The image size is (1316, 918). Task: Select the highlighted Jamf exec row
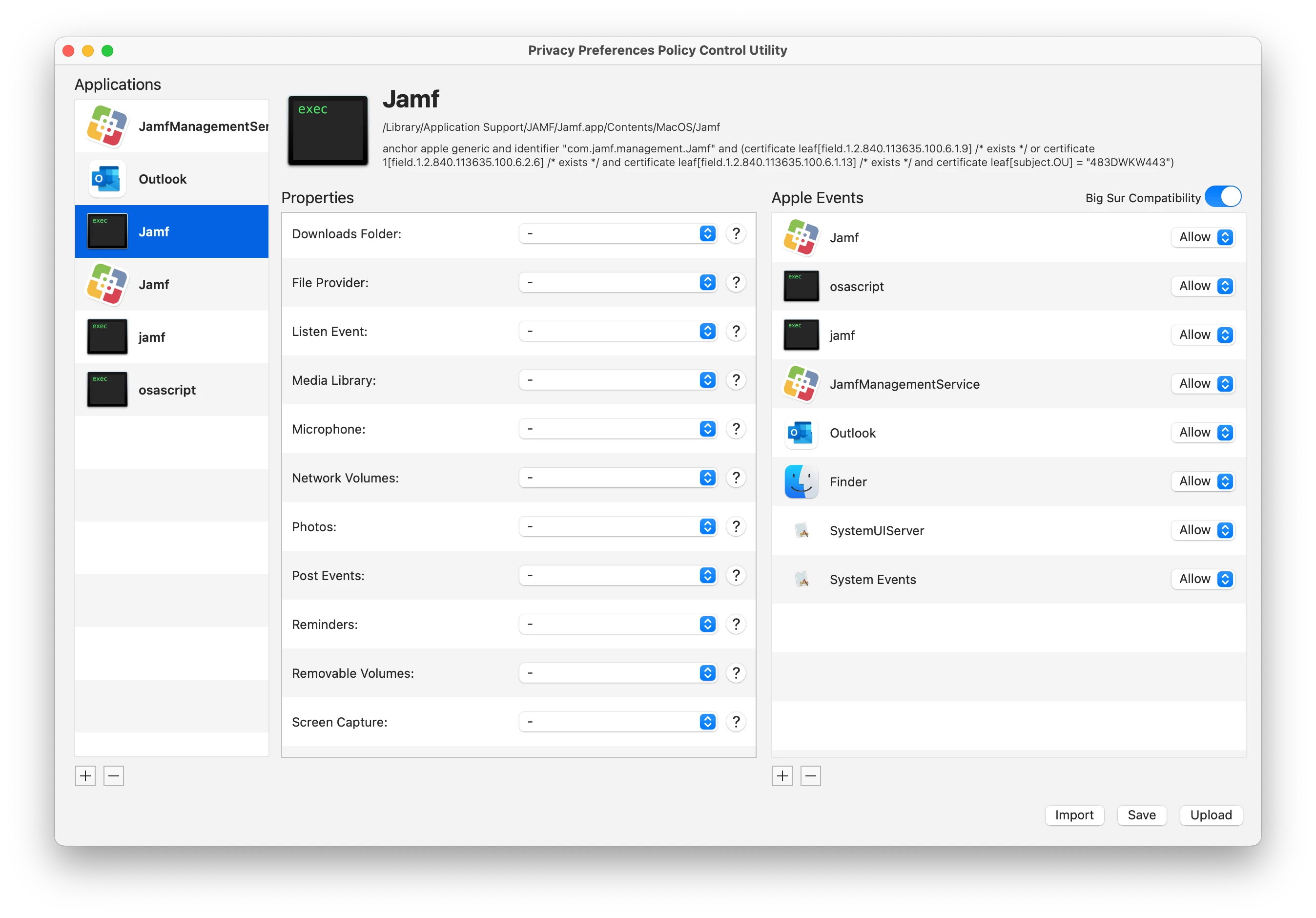point(171,231)
